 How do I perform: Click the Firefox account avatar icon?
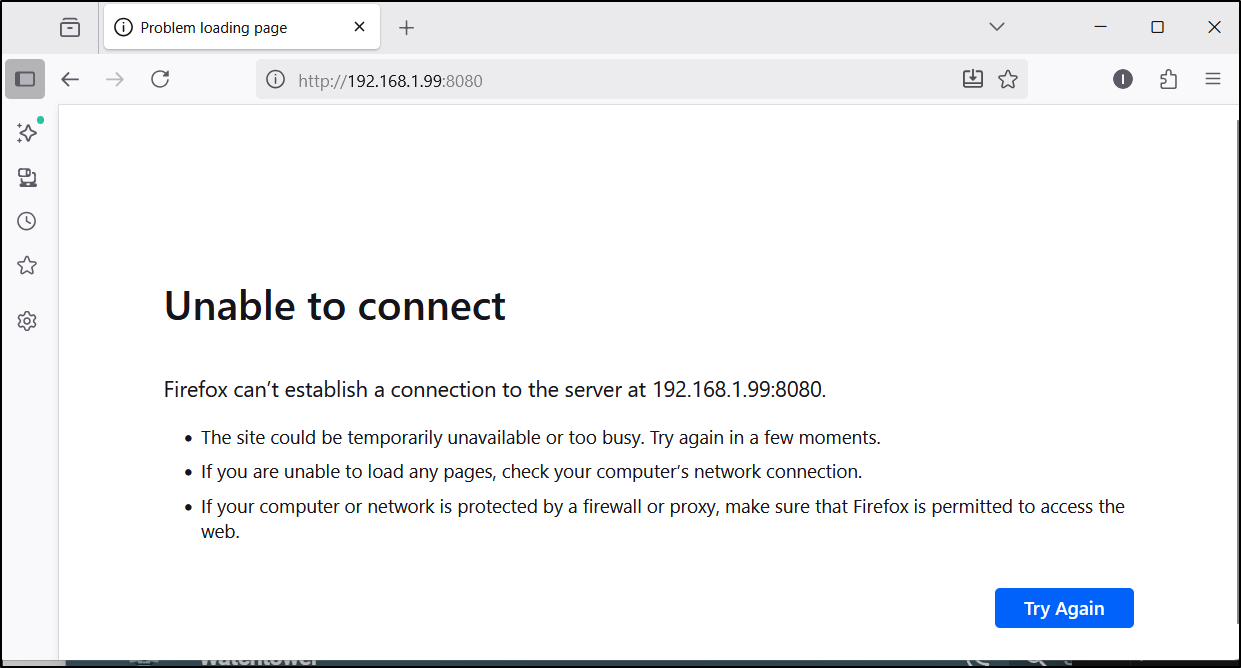pos(1123,79)
